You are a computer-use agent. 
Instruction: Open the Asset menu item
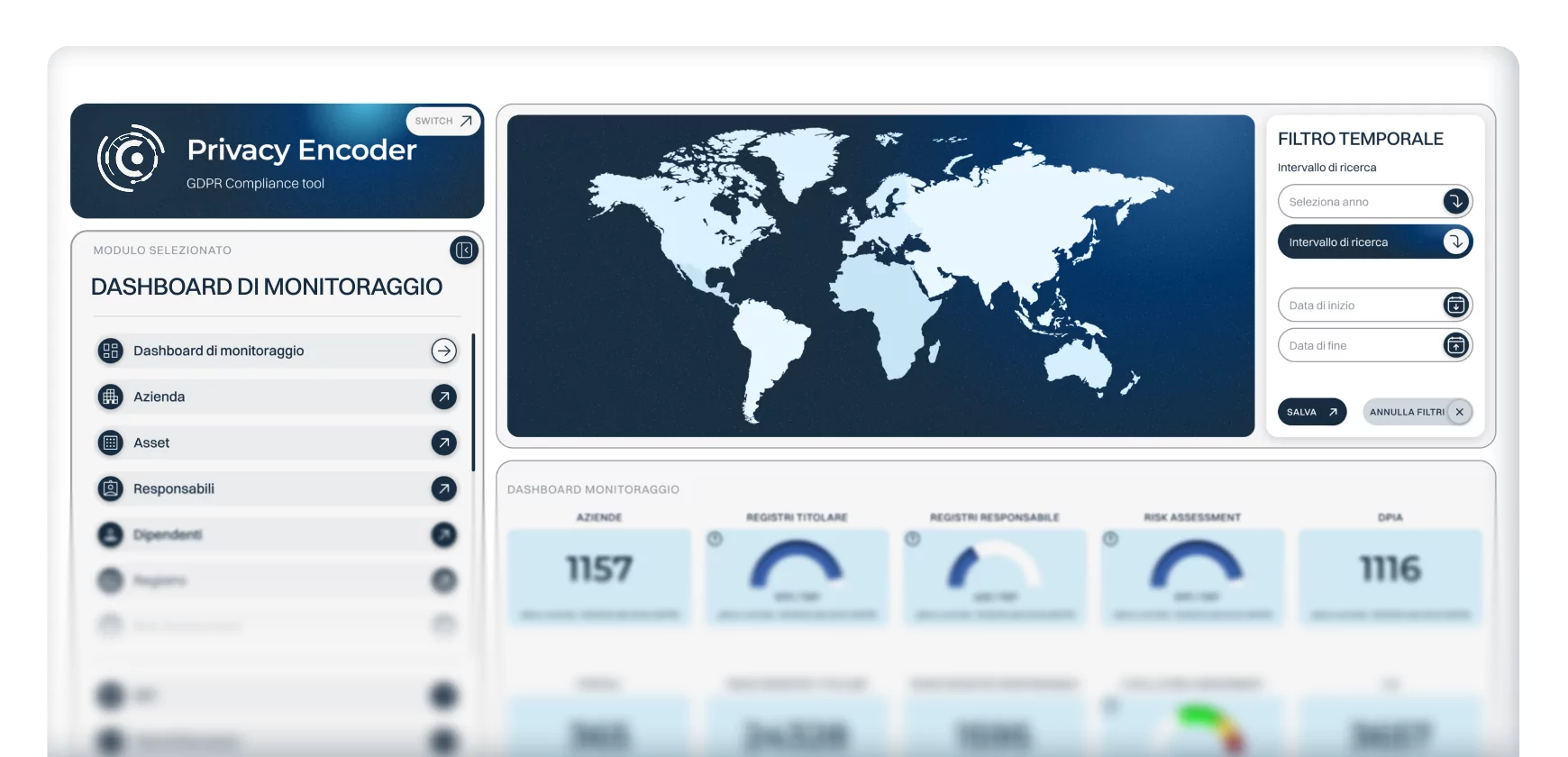coord(278,442)
